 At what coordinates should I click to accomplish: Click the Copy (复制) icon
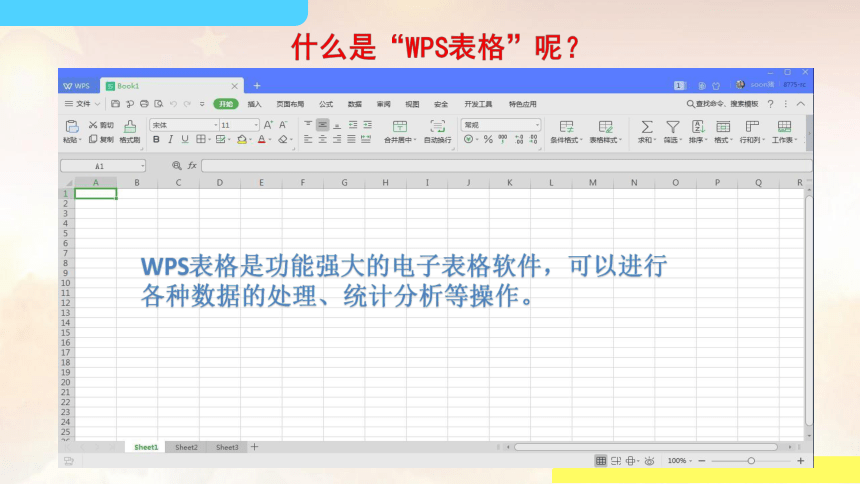[x=93, y=139]
